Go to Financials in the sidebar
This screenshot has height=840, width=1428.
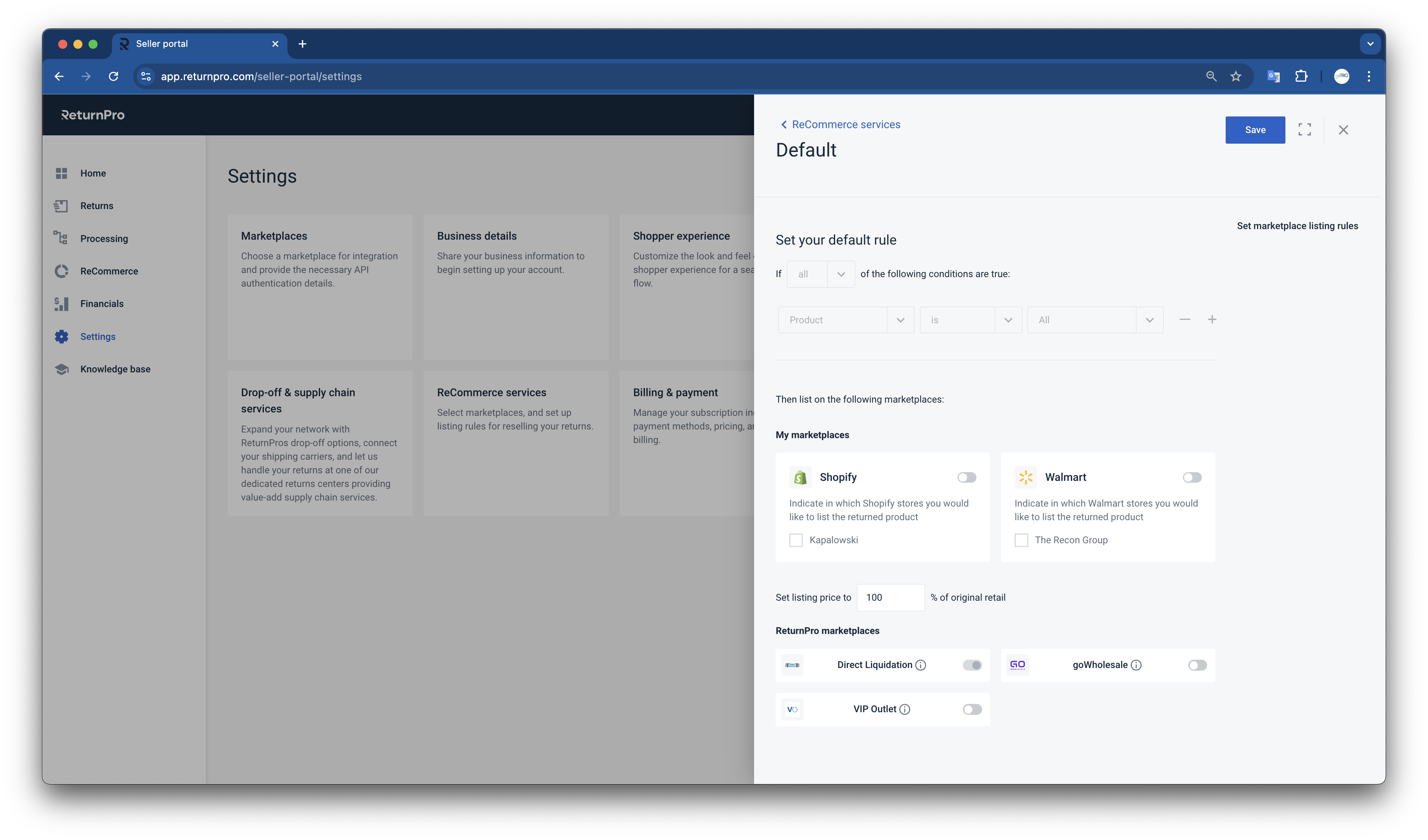click(x=101, y=304)
